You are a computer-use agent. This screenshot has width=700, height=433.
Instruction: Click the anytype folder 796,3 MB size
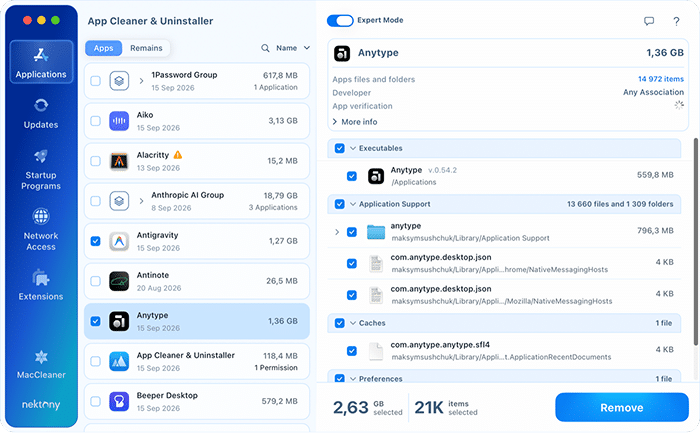click(x=655, y=231)
